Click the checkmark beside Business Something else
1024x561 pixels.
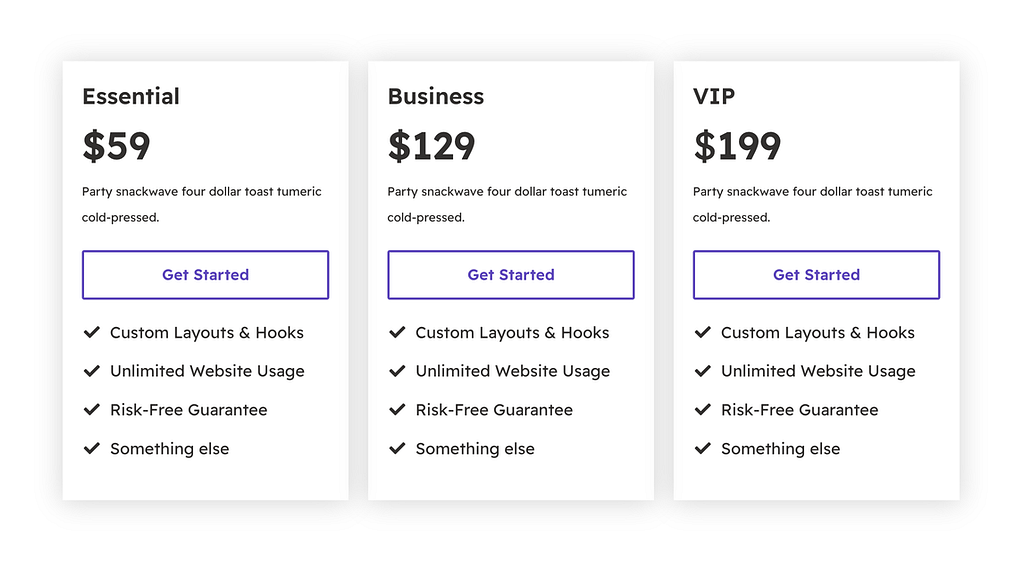click(x=397, y=448)
